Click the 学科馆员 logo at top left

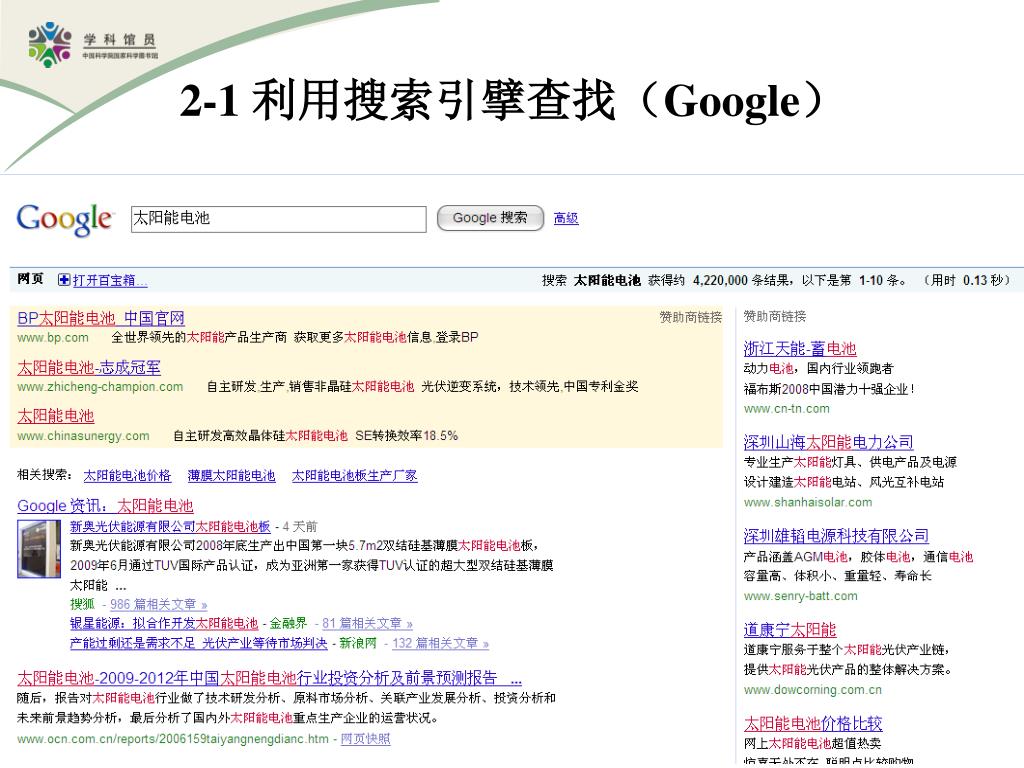(93, 44)
